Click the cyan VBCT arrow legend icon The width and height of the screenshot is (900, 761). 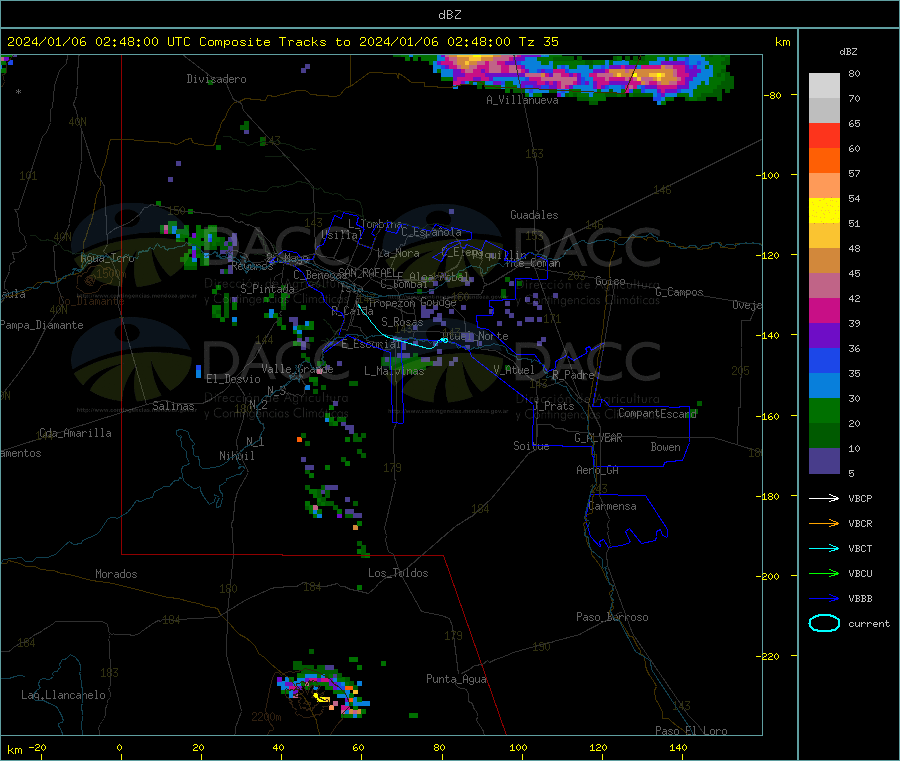click(x=824, y=548)
